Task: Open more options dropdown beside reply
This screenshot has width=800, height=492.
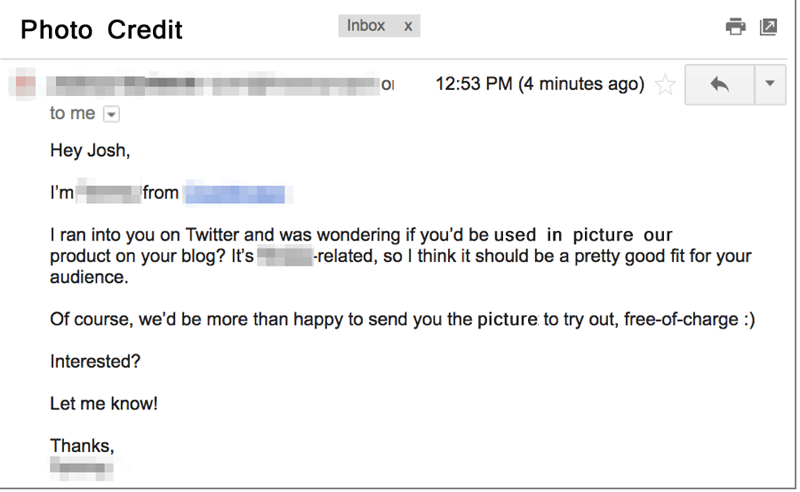Action: (x=768, y=85)
